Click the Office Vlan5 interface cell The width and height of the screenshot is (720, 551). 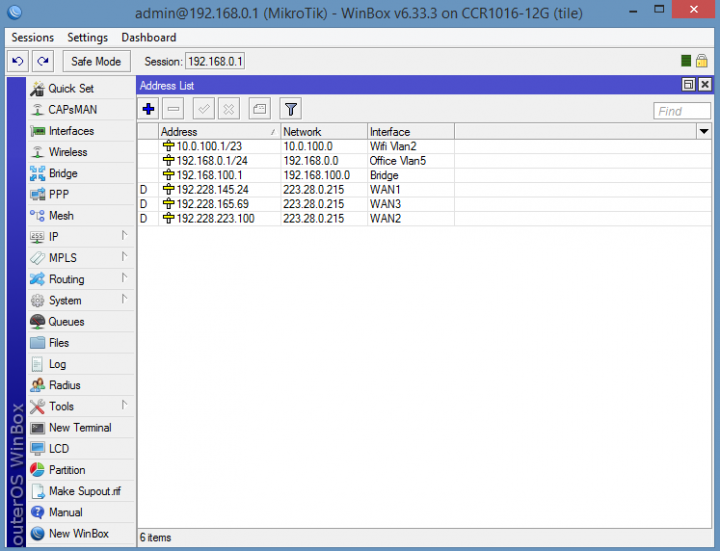tap(411, 161)
